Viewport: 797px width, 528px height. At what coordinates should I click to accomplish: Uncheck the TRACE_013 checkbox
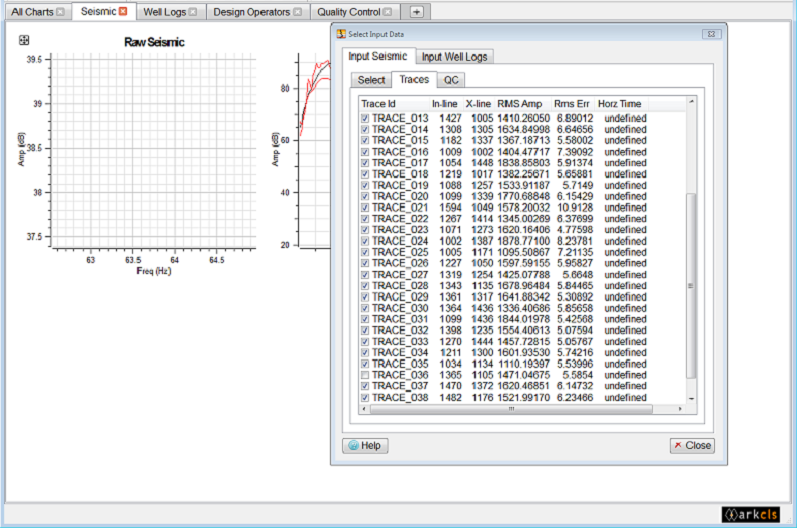tap(365, 118)
